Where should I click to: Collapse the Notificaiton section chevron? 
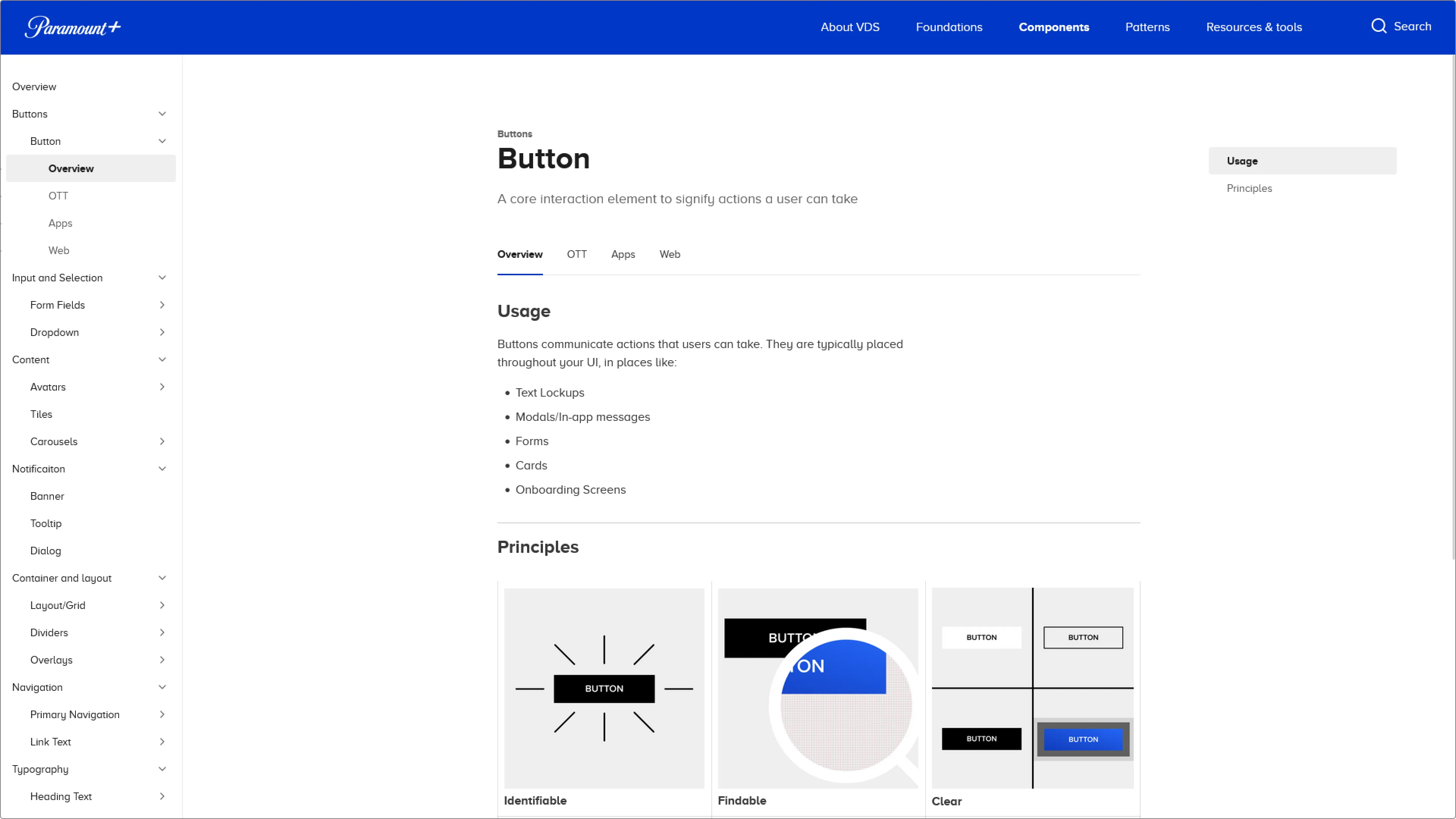coord(162,469)
